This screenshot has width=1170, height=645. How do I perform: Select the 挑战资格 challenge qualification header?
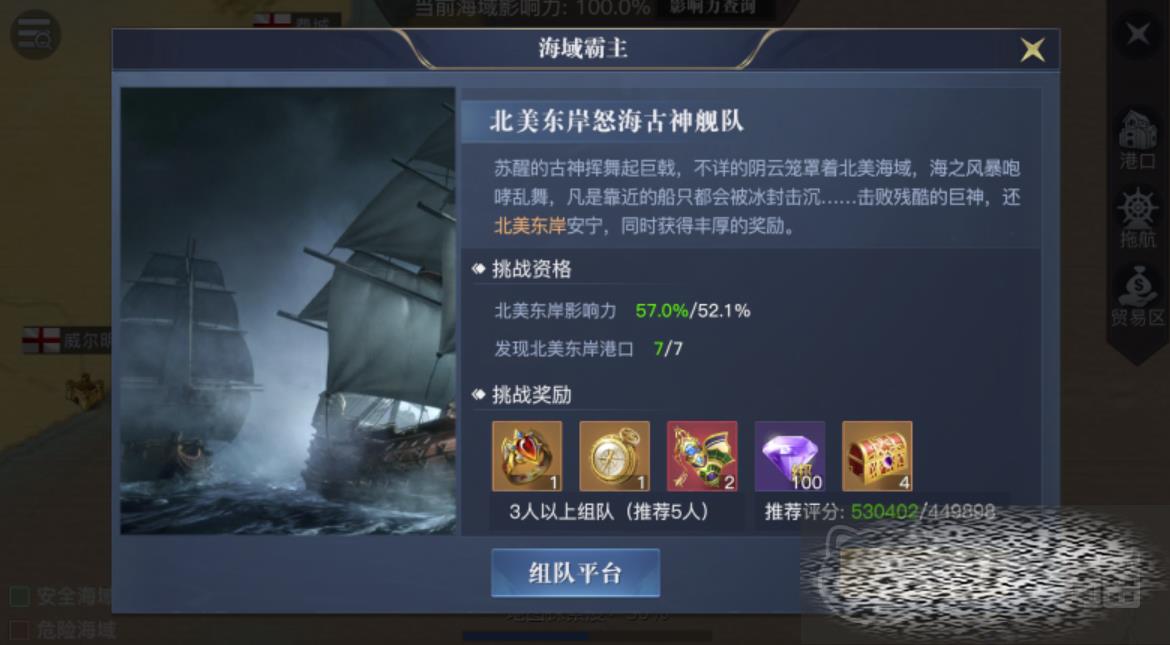coord(531,269)
